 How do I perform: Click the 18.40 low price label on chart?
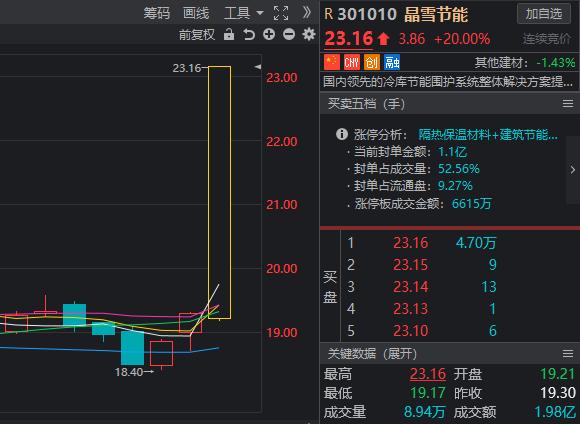pyautogui.click(x=129, y=372)
